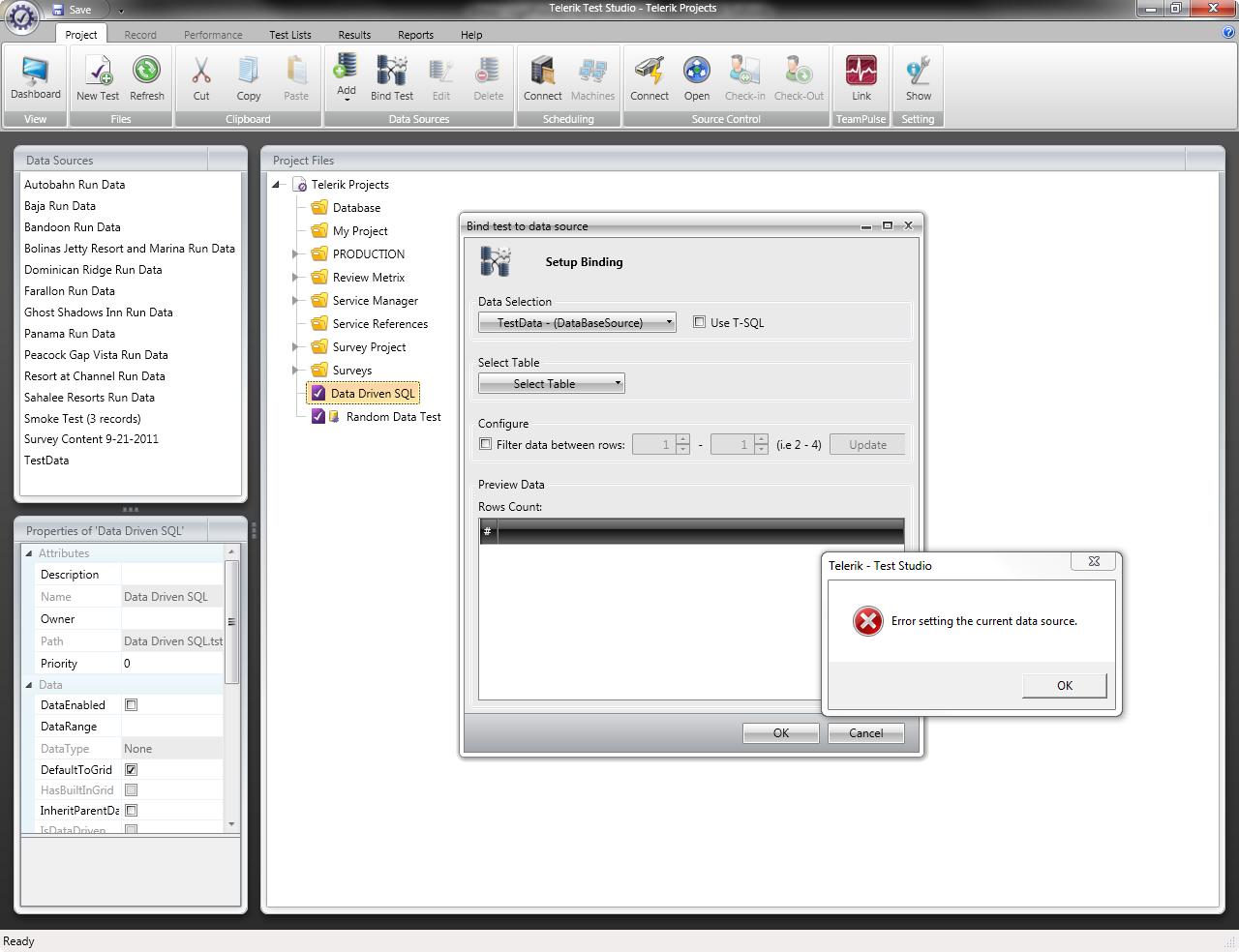Enable the Use T-SQL checkbox
The image size is (1239, 952).
click(699, 322)
